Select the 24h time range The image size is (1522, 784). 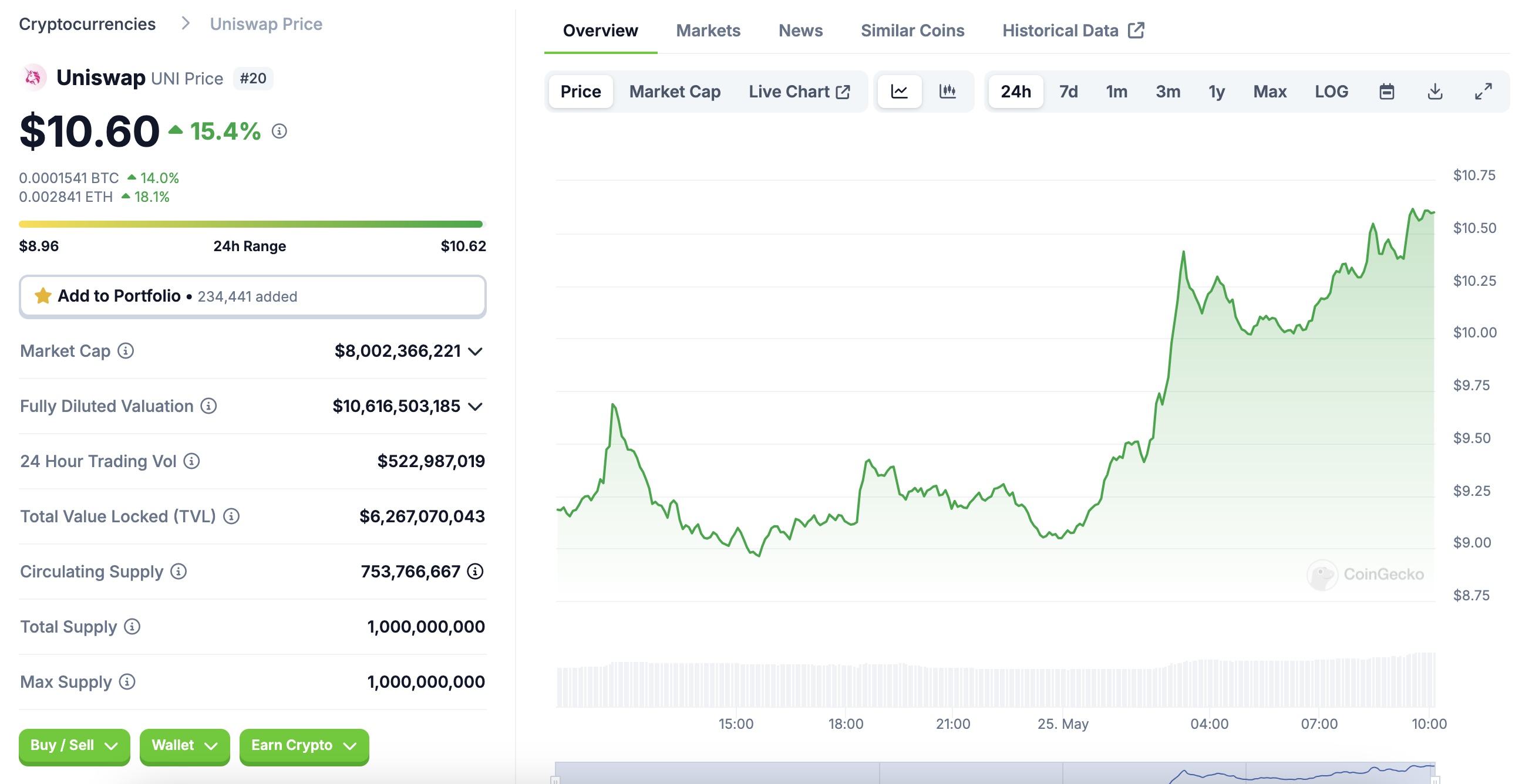point(1016,92)
